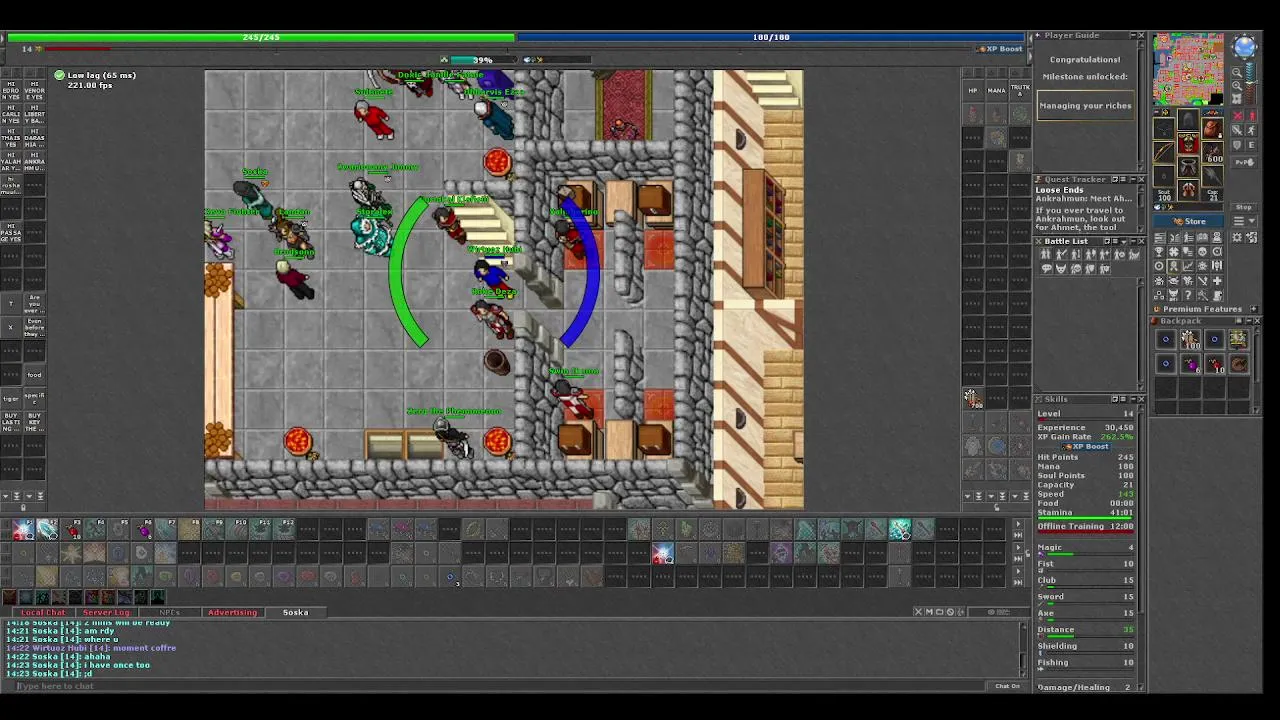Collapse the Backpack panel
Image resolution: width=1280 pixels, height=720 pixels.
click(x=1250, y=321)
